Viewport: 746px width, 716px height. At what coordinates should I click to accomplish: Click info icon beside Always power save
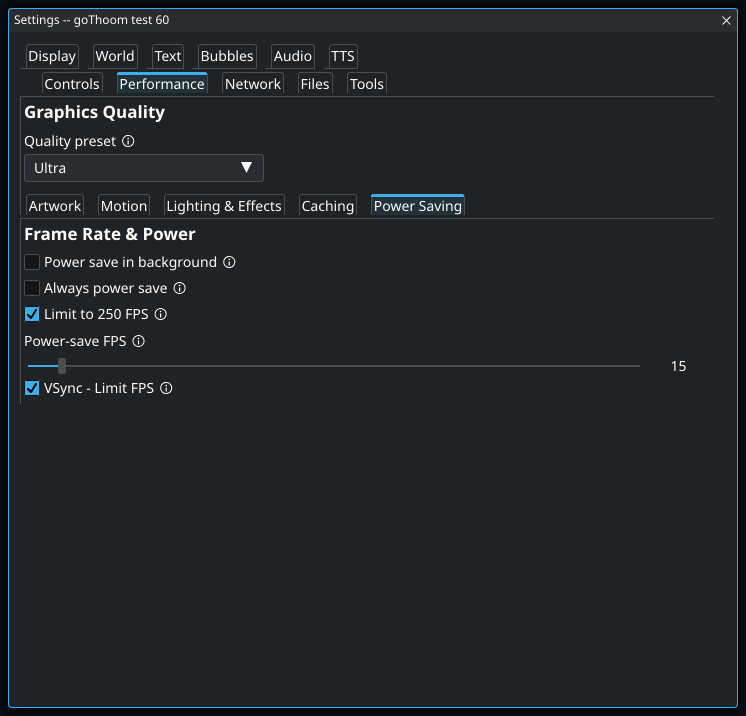(x=180, y=288)
